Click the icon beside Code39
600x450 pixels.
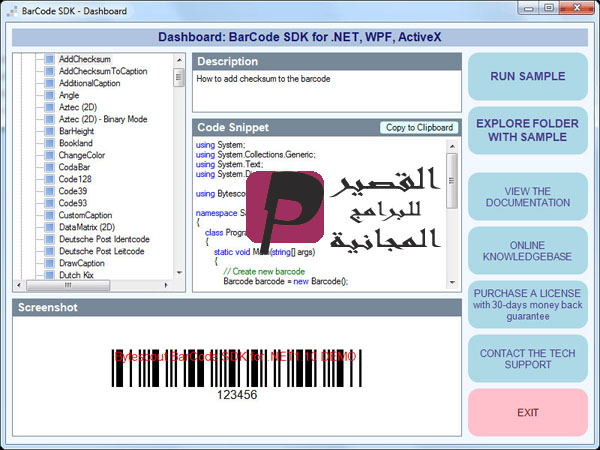click(x=49, y=191)
